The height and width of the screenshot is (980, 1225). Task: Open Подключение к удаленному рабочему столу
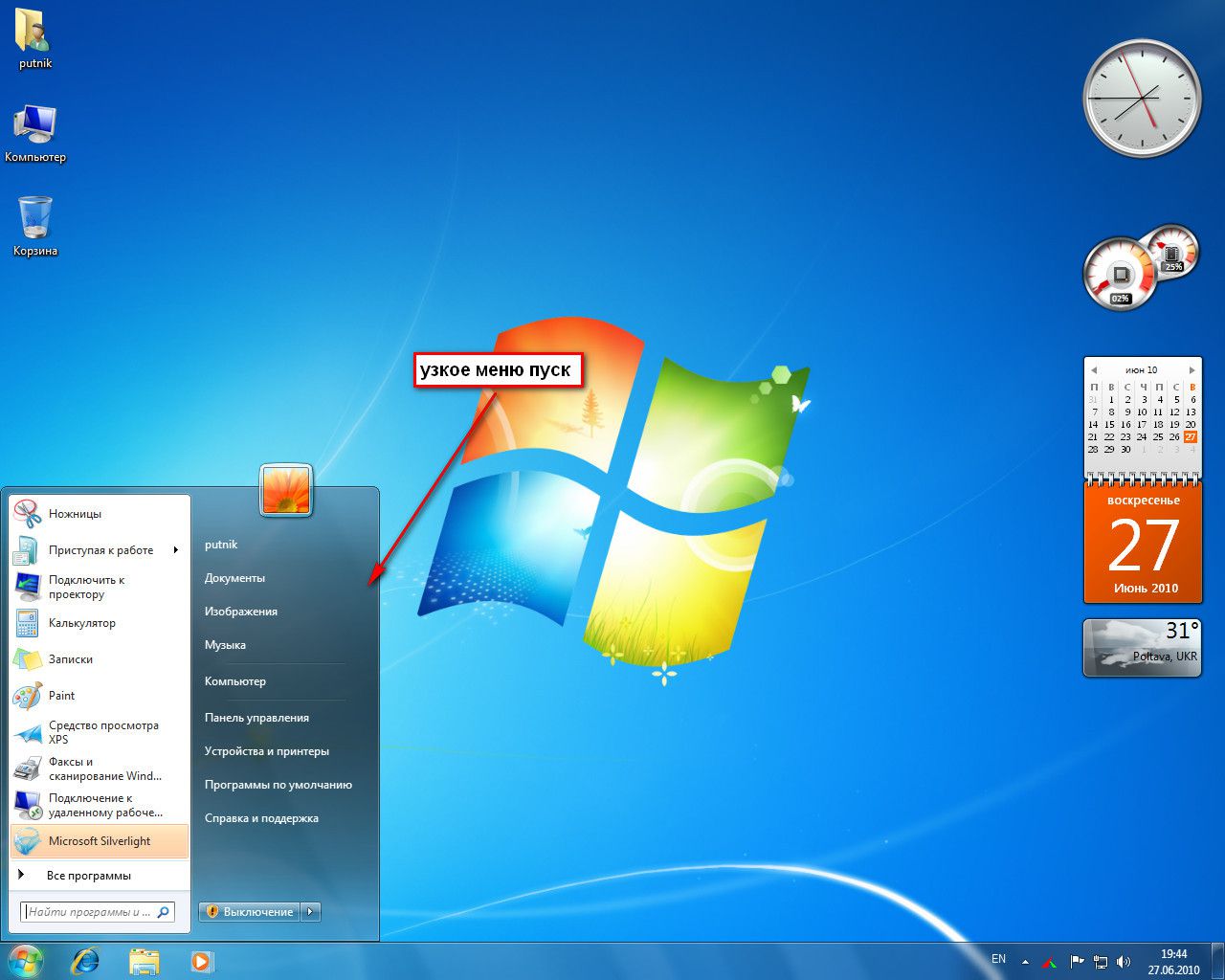(x=100, y=805)
